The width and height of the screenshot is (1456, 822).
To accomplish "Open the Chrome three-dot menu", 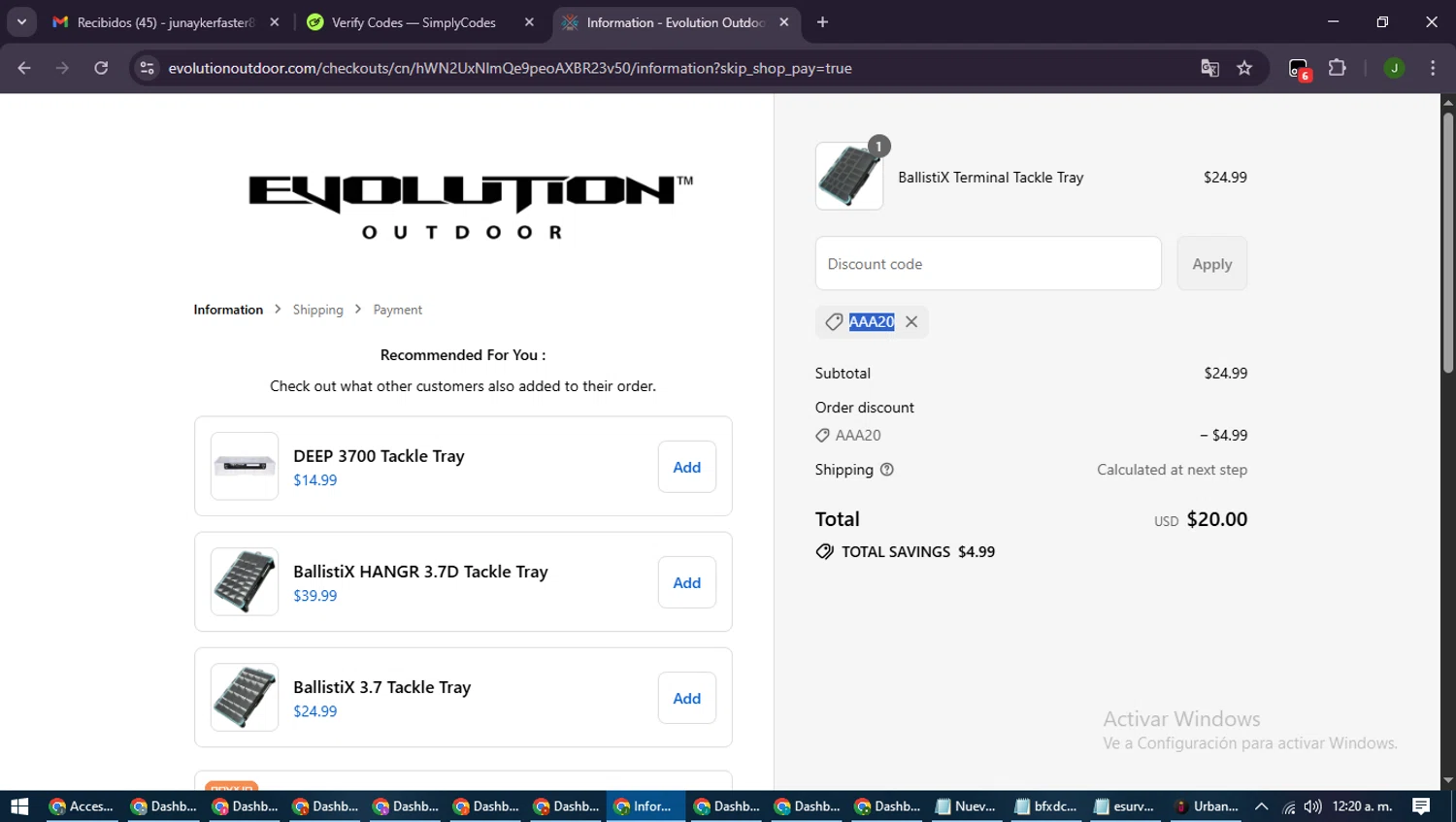I will (1433, 68).
